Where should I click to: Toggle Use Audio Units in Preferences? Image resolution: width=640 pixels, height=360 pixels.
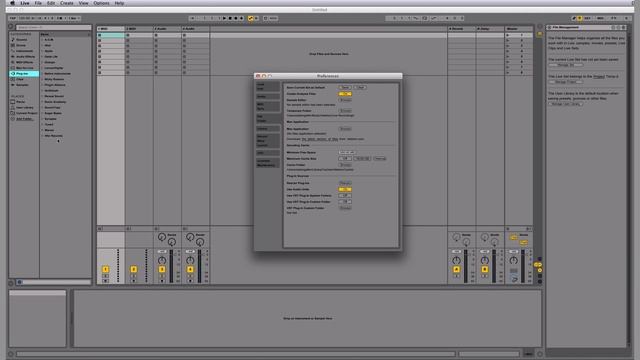[345, 189]
